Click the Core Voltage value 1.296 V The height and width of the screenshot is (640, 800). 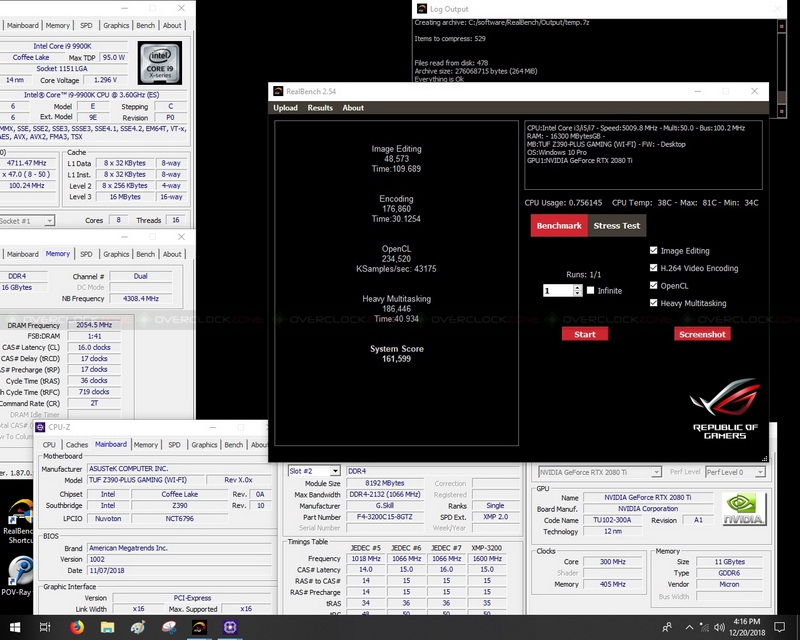tap(106, 80)
